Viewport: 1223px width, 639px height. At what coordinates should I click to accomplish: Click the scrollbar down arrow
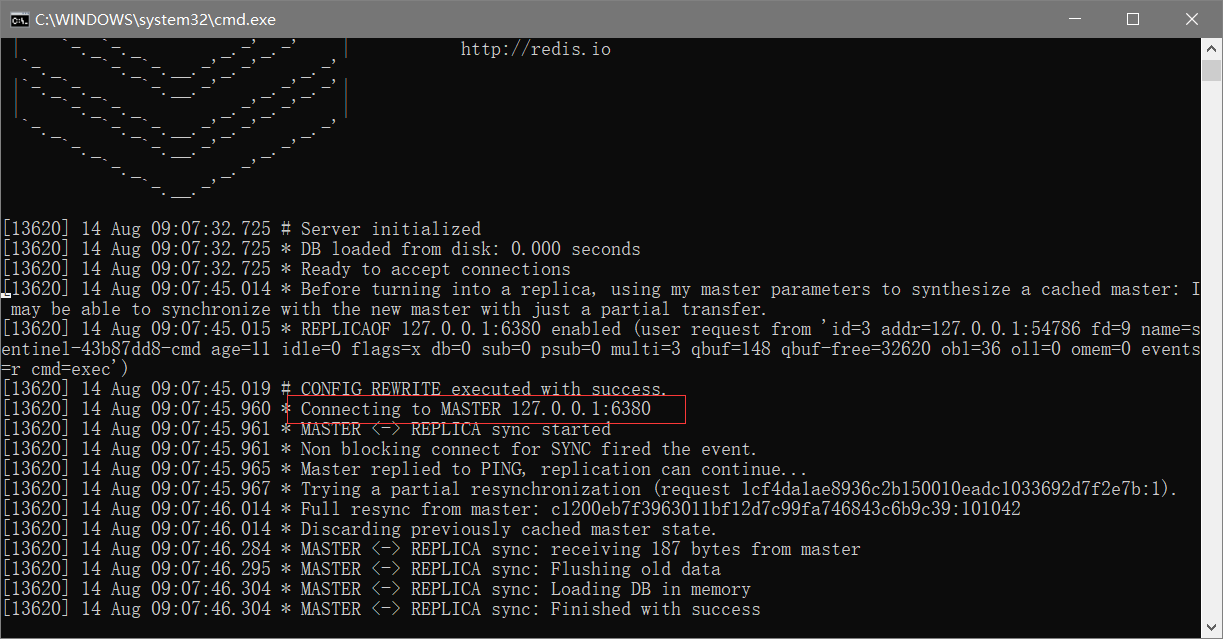[x=1212, y=628]
